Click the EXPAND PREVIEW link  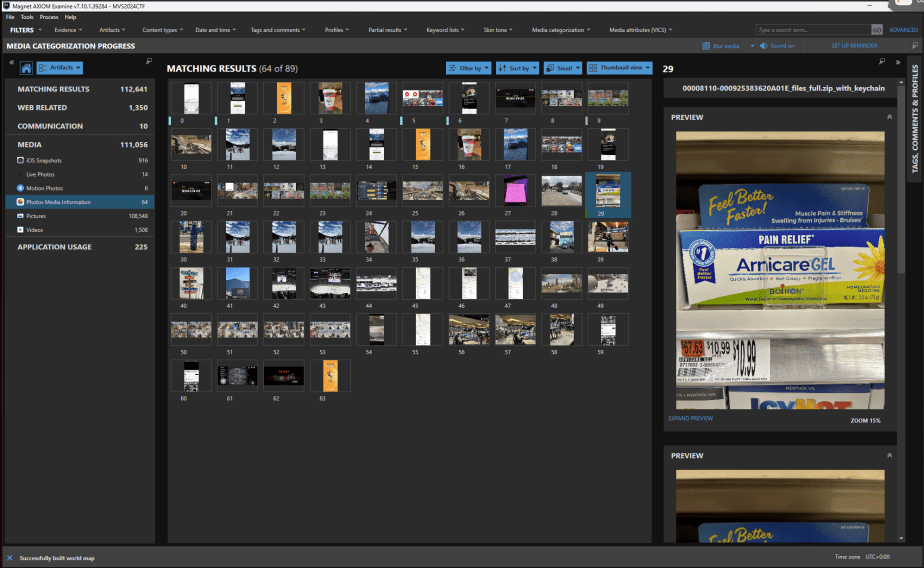tap(690, 418)
